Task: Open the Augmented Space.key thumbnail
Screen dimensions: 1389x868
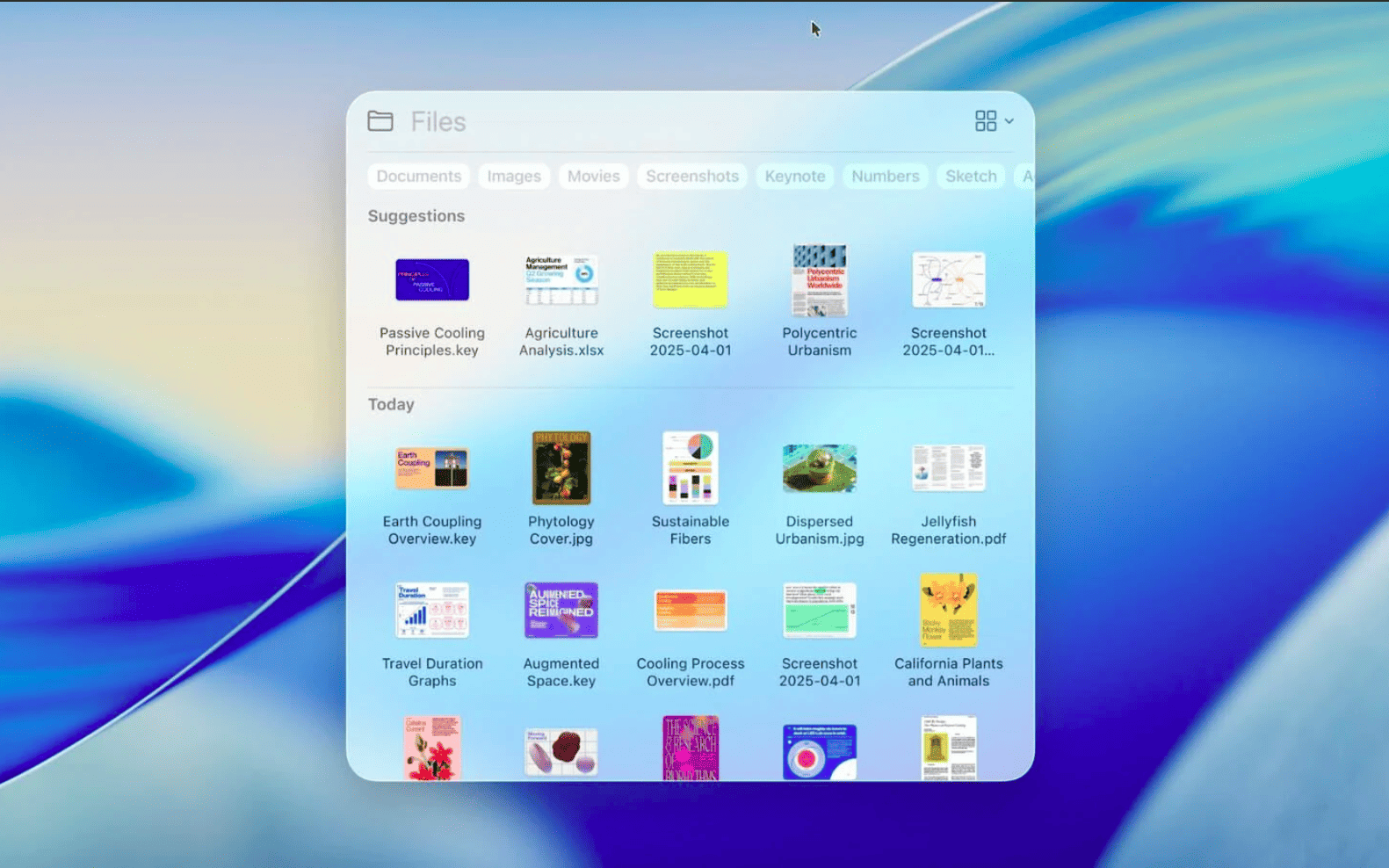Action: click(561, 610)
